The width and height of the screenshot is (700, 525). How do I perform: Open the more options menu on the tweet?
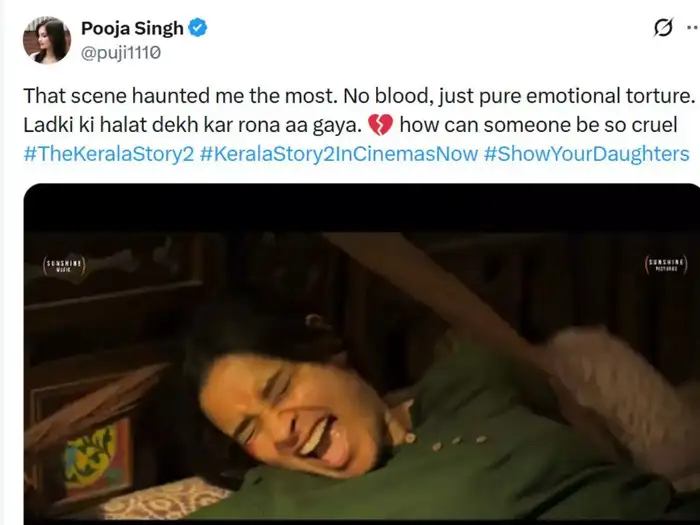pos(692,28)
